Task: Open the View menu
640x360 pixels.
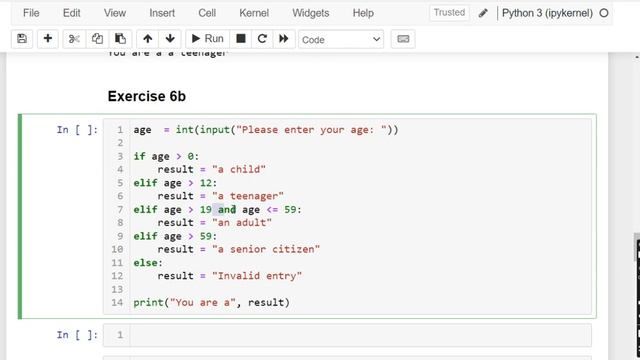Action: point(115,13)
